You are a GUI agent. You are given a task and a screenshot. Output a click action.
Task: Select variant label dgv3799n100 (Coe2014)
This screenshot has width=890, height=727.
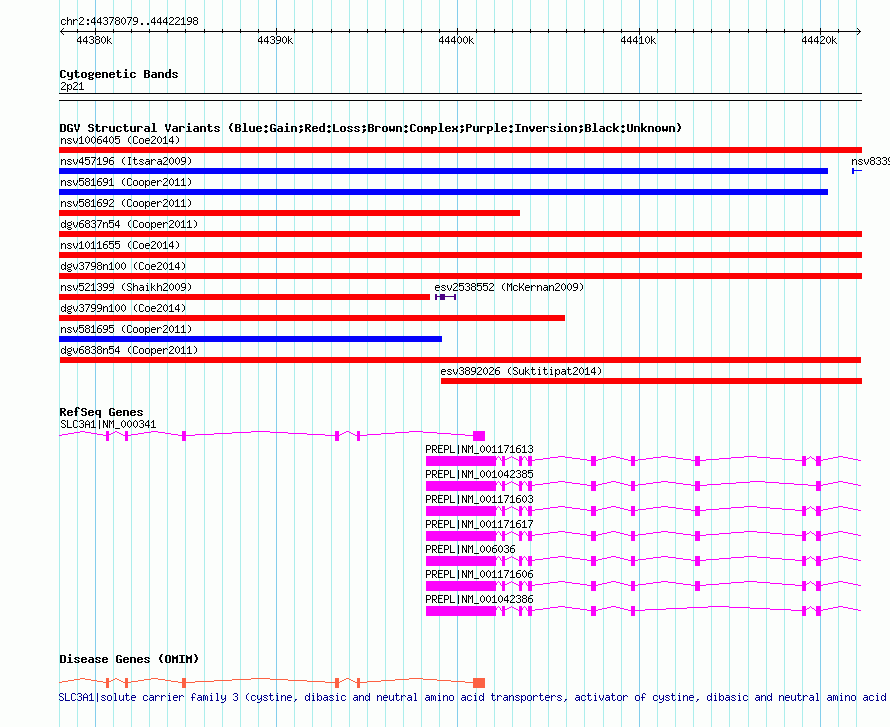[123, 308]
